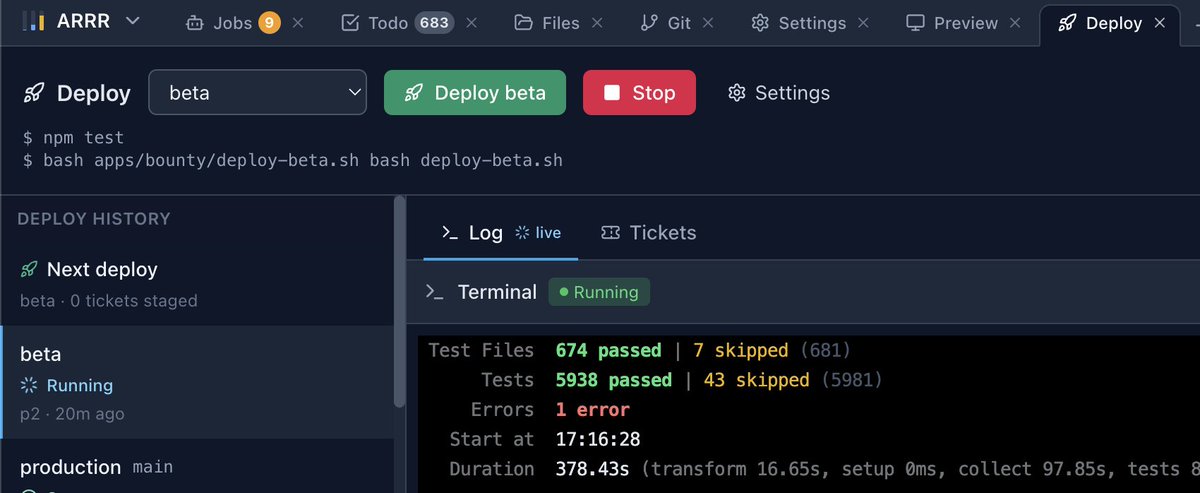Image resolution: width=1200 pixels, height=493 pixels.
Task: Close the Preview tab
Action: (1016, 22)
